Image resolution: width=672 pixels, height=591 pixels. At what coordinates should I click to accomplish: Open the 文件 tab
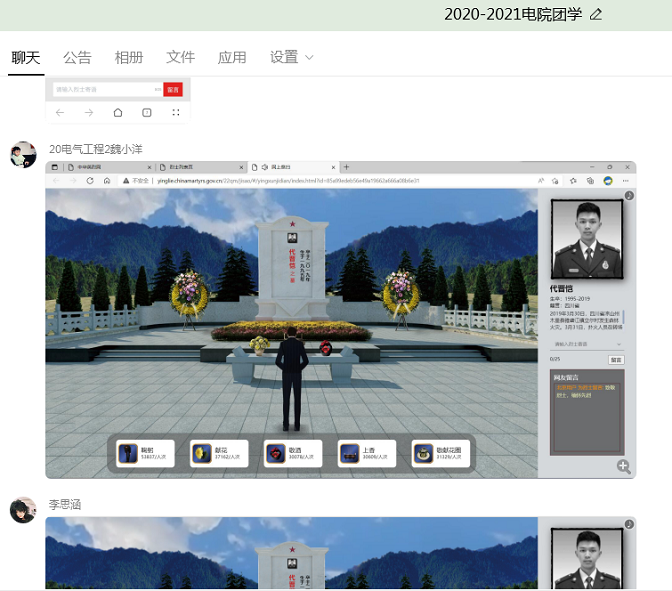point(180,57)
